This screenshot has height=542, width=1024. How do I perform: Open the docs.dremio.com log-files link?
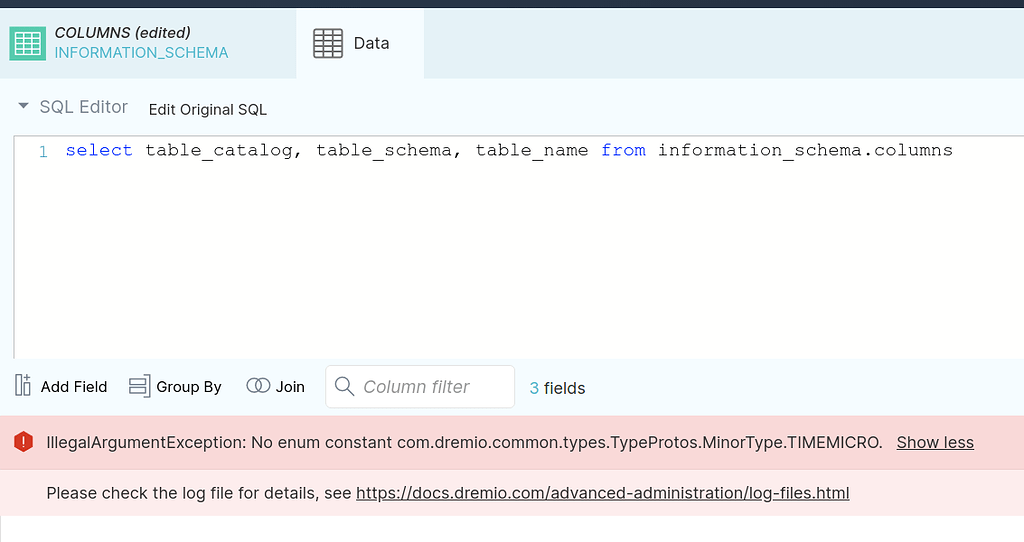pyautogui.click(x=602, y=493)
